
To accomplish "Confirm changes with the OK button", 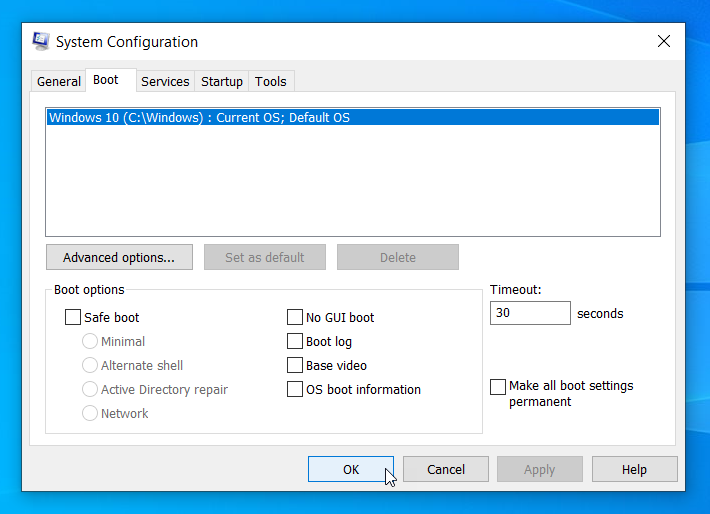I will click(x=350, y=469).
